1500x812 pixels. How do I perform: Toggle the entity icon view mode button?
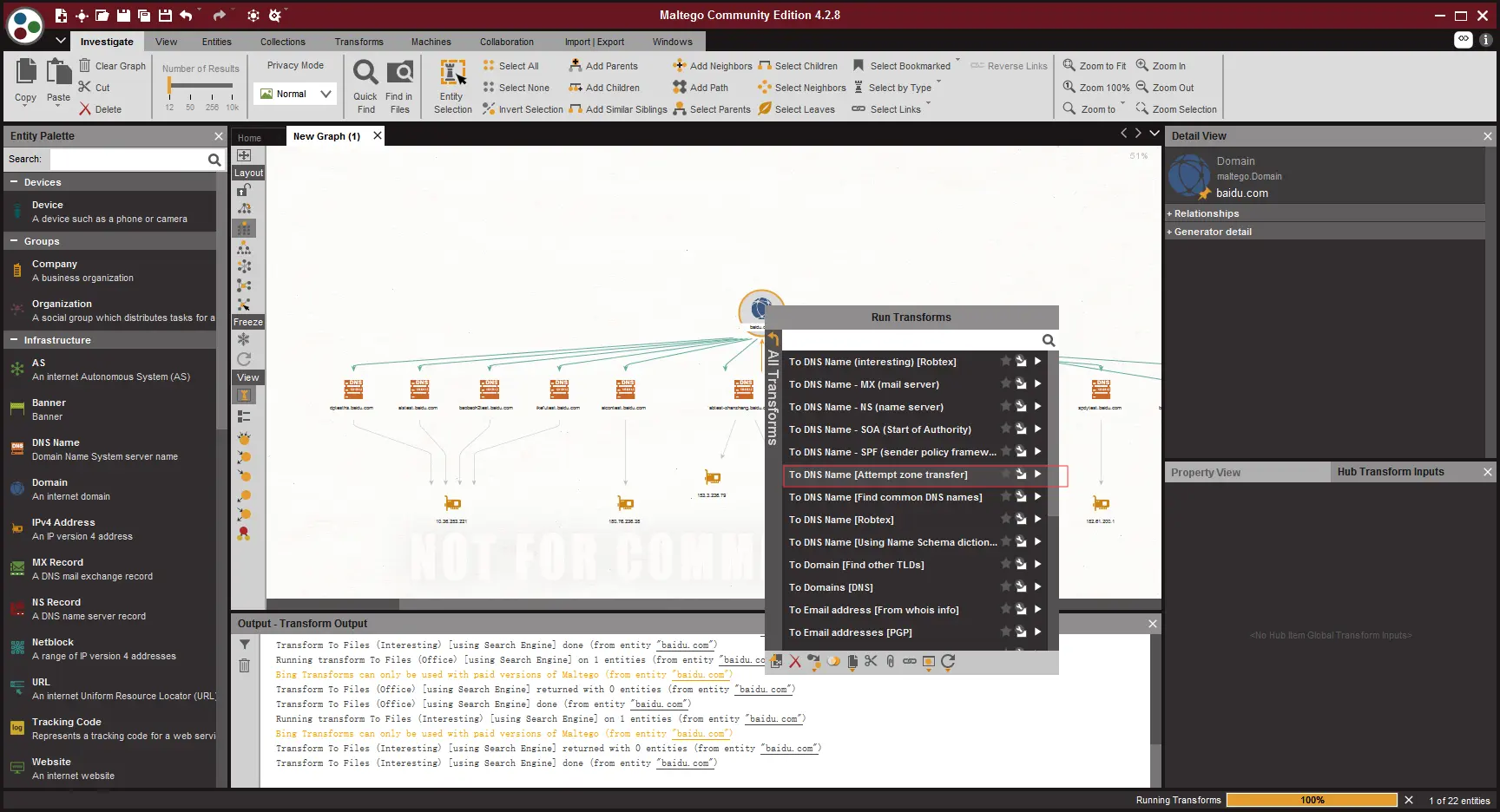244,396
